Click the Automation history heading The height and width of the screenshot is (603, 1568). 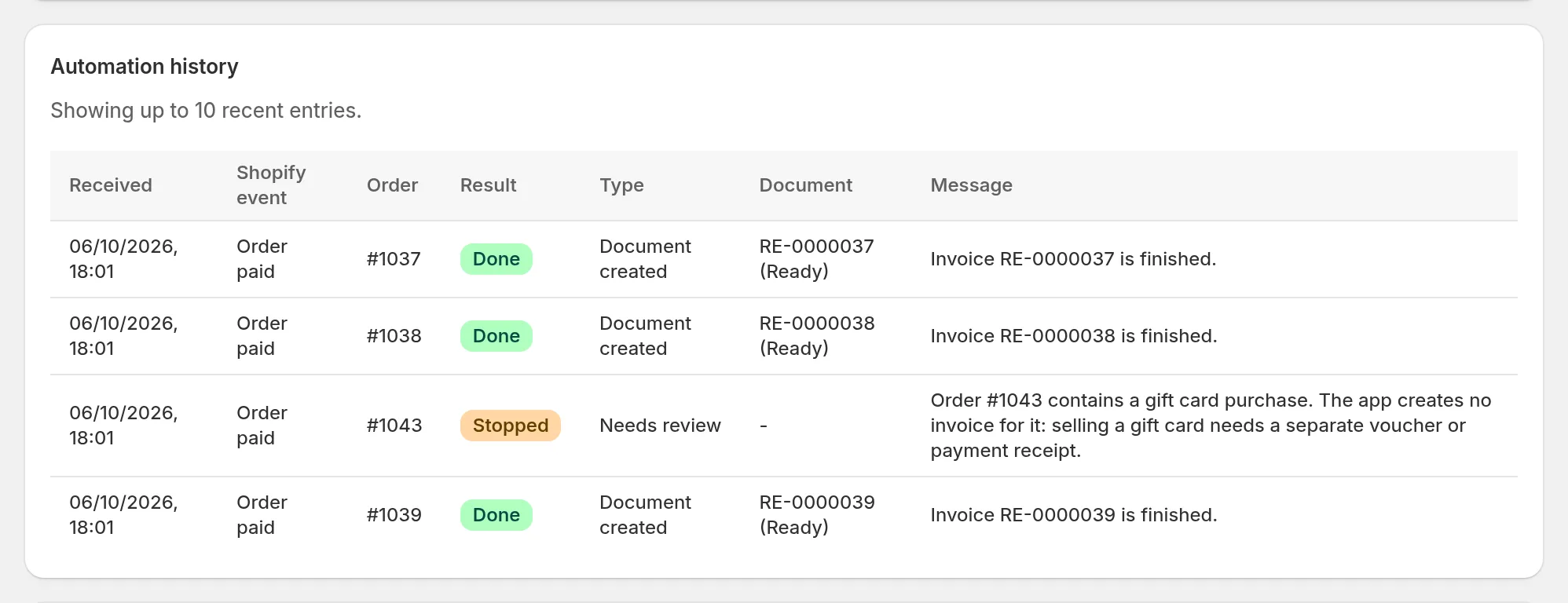tap(145, 67)
